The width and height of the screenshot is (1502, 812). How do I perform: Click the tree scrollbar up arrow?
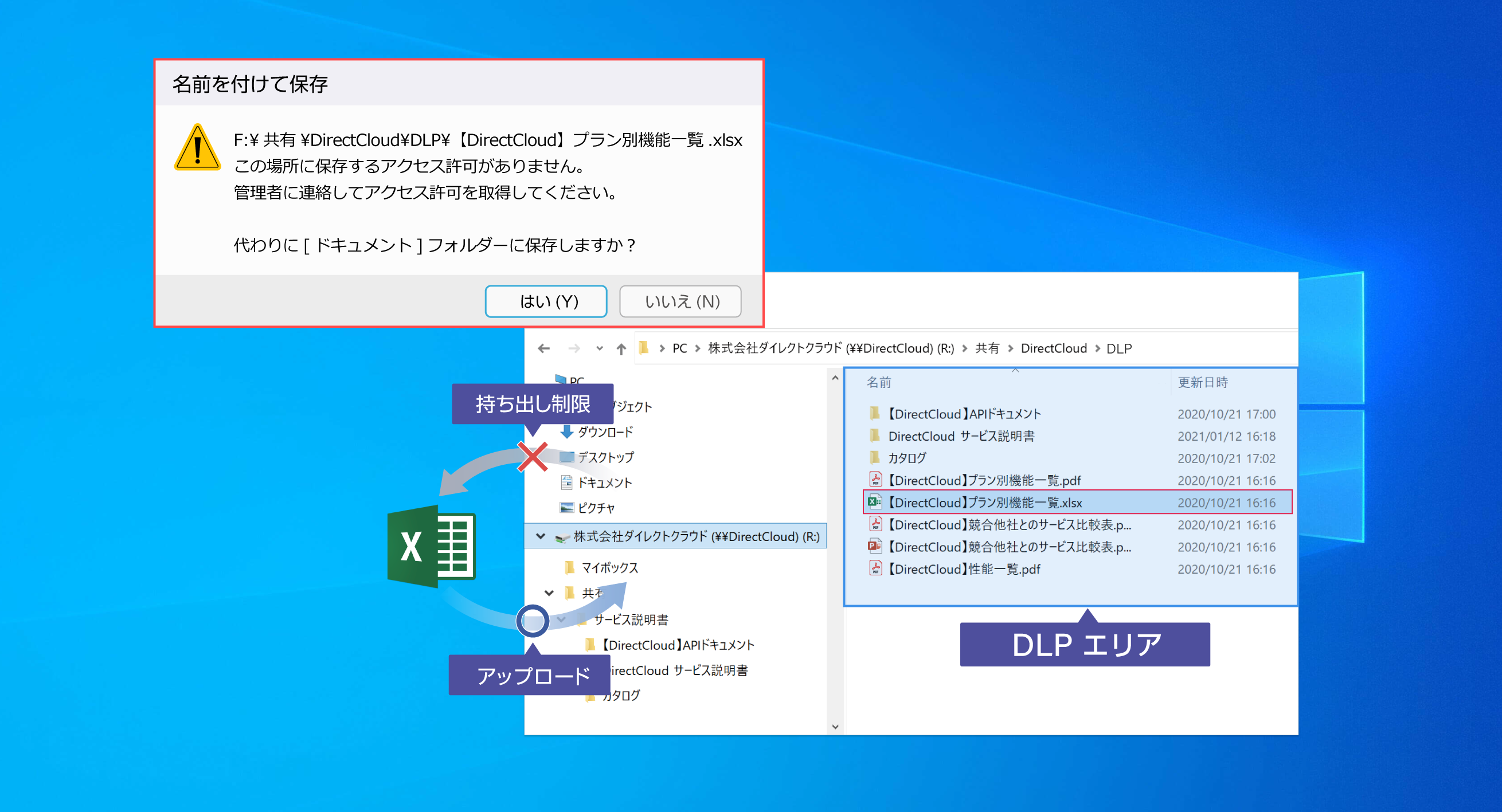point(835,378)
